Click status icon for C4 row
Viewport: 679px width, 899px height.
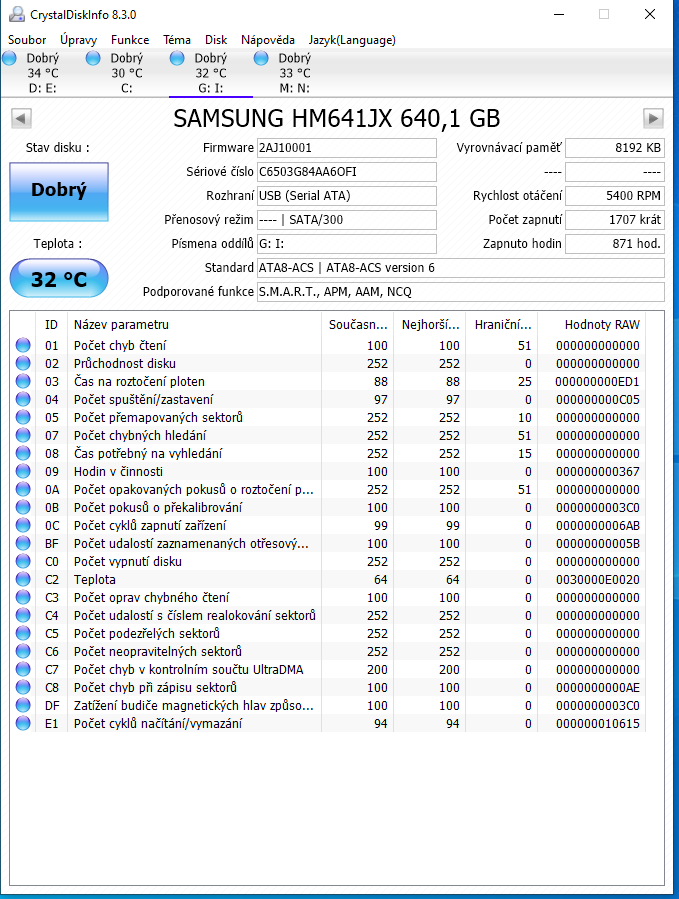coord(23,615)
